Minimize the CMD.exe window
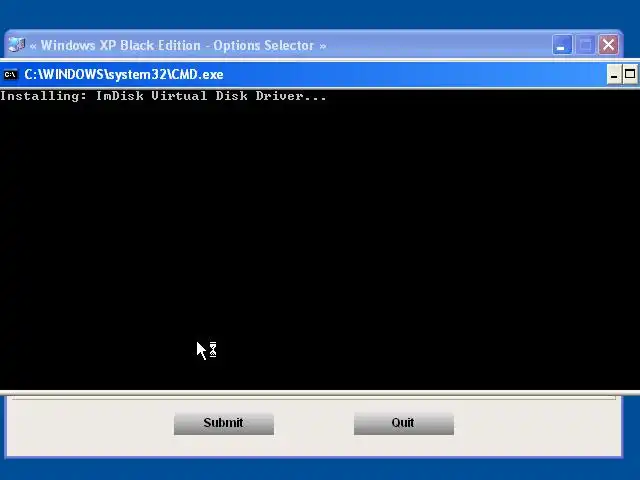This screenshot has height=480, width=640. tap(614, 74)
